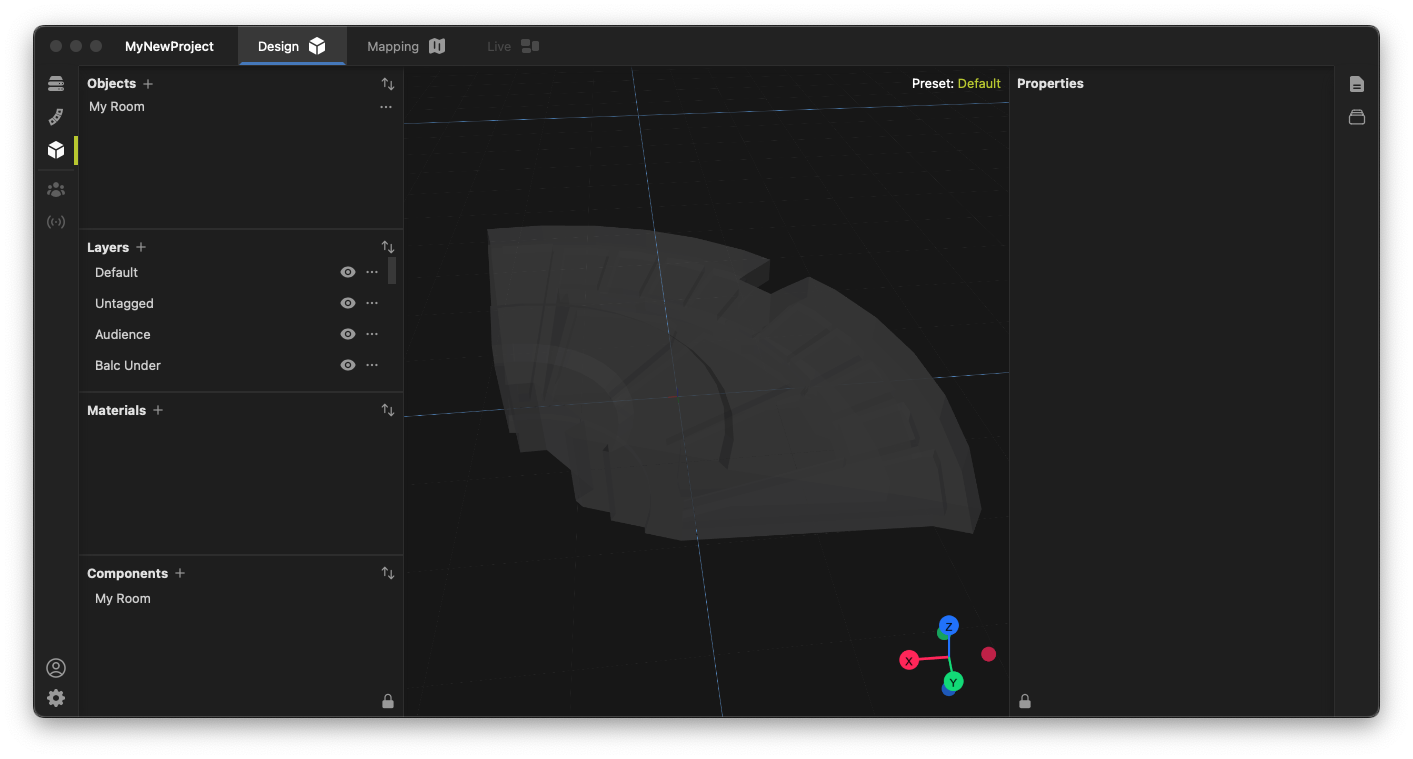Screen dimensions: 1413x759
Task: Toggle visibility of Untagged layer
Action: coord(348,303)
